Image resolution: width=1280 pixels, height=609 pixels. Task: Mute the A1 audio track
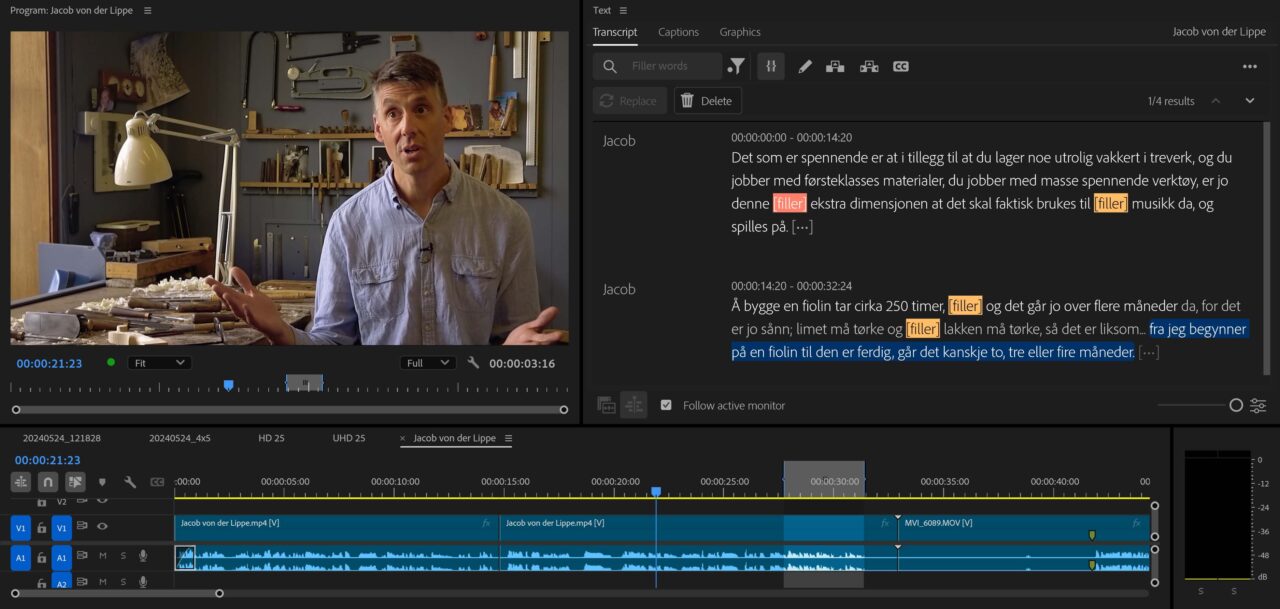[x=103, y=555]
